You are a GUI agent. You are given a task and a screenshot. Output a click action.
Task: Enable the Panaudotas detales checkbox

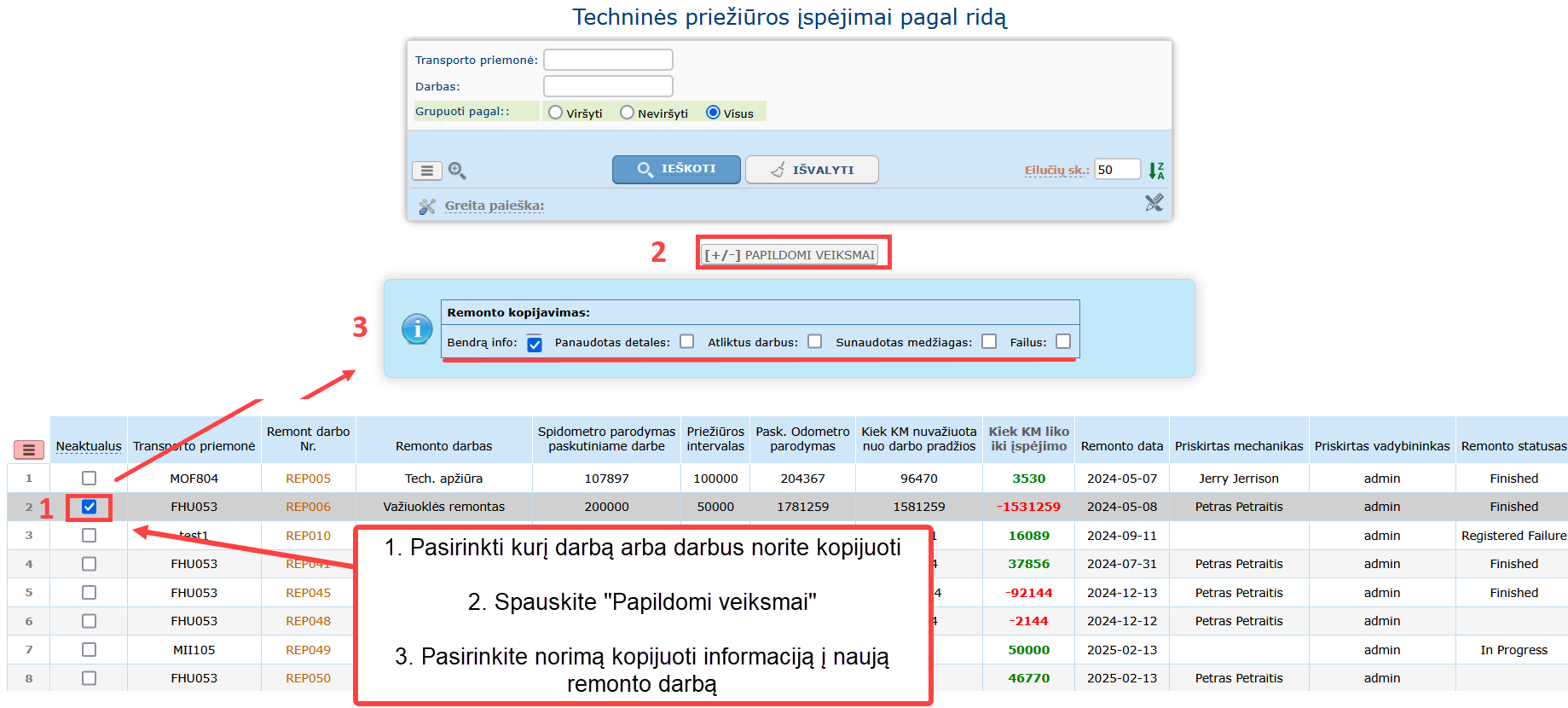pos(687,341)
